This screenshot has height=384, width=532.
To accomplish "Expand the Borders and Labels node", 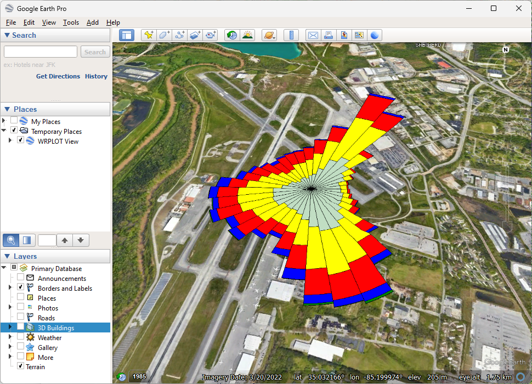I will point(10,287).
